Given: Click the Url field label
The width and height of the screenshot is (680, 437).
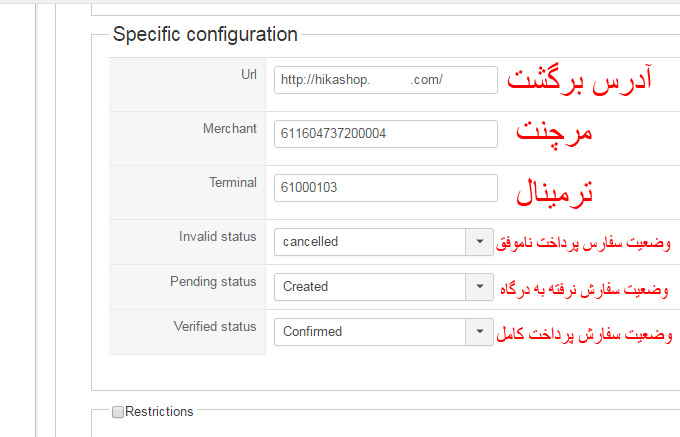Looking at the screenshot, I should click(x=247, y=74).
